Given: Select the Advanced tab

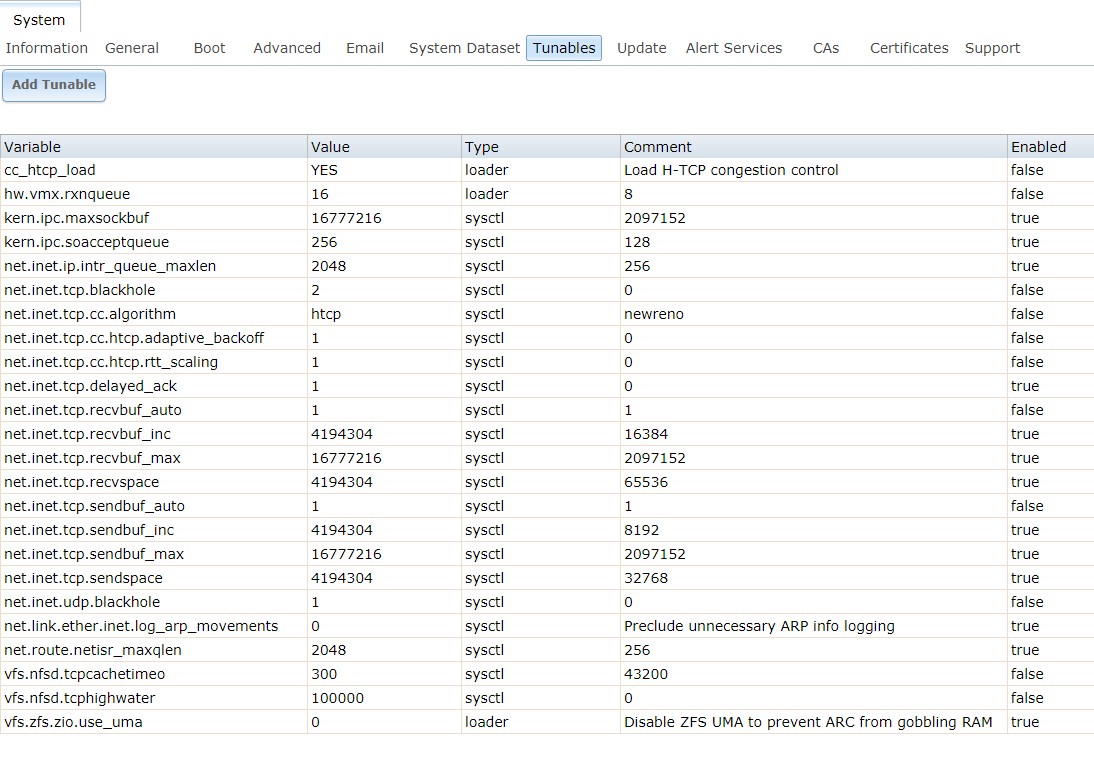Looking at the screenshot, I should pos(287,48).
